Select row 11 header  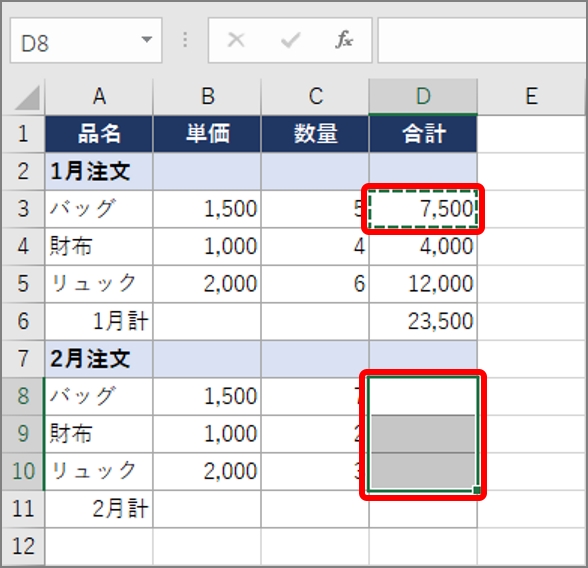point(23,509)
